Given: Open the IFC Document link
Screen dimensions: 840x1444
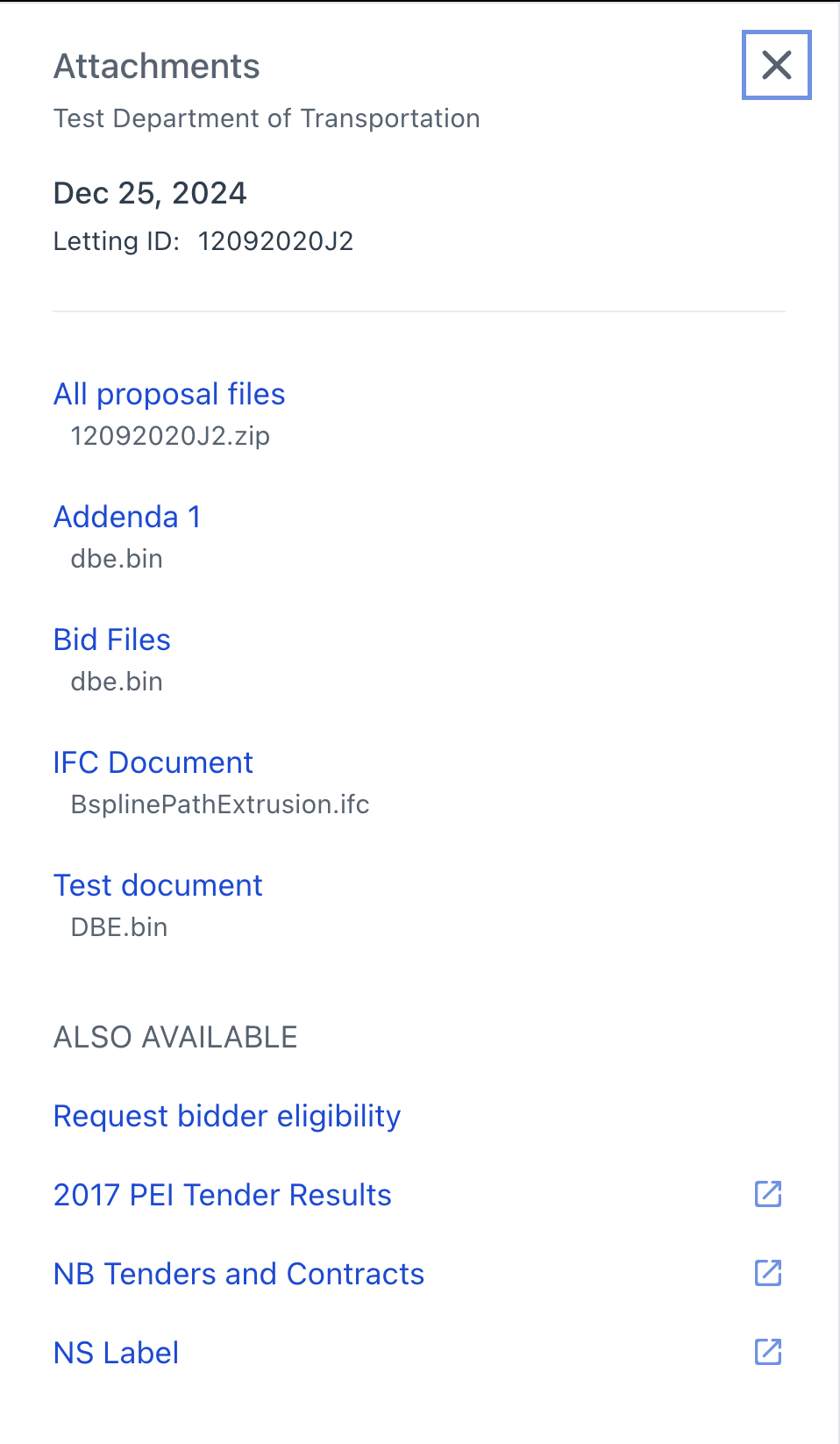Looking at the screenshot, I should point(153,763).
